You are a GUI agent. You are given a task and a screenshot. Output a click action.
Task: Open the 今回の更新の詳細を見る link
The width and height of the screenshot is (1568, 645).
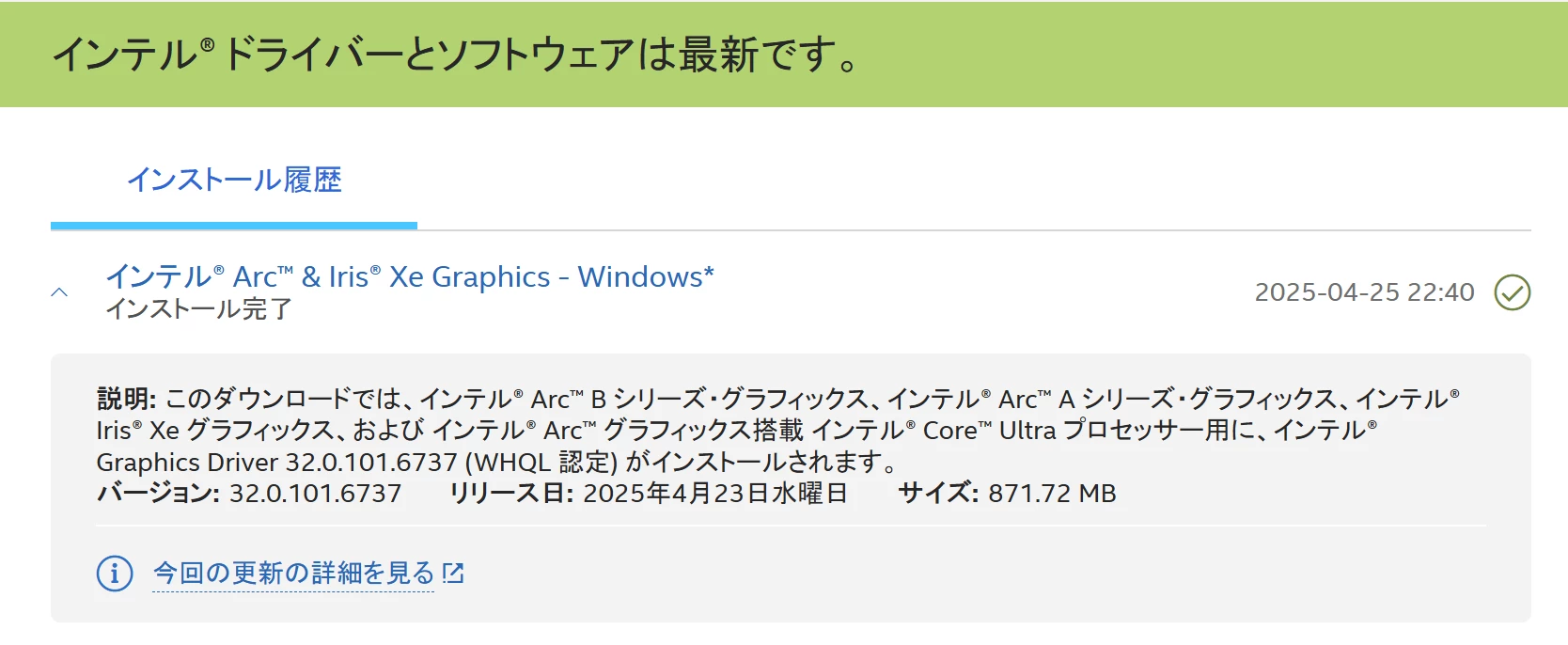293,573
